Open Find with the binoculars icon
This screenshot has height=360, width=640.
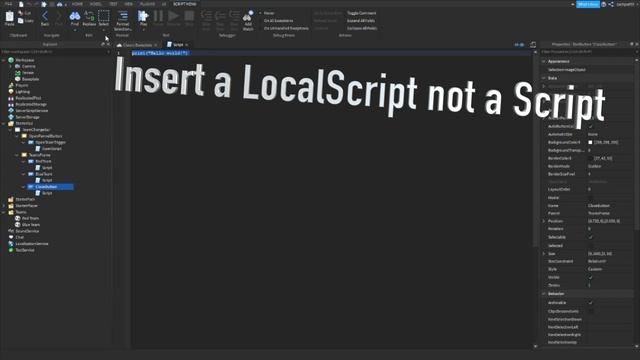click(x=75, y=16)
